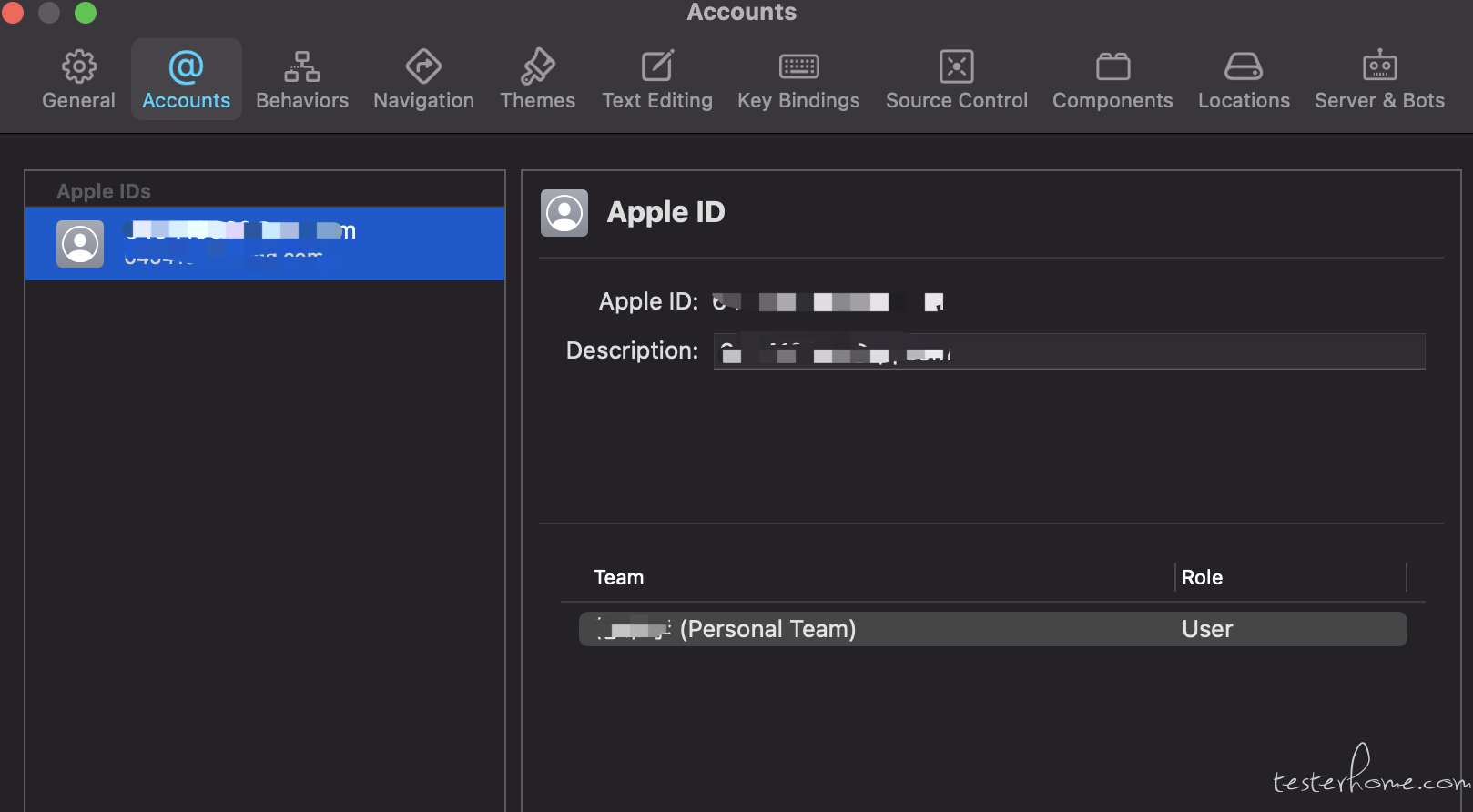This screenshot has height=812, width=1473.
Task: Open the General preferences tab
Action: [x=79, y=80]
